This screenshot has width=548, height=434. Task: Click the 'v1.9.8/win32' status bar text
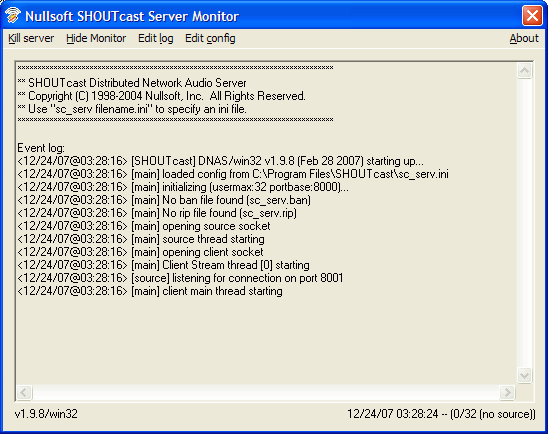click(46, 414)
